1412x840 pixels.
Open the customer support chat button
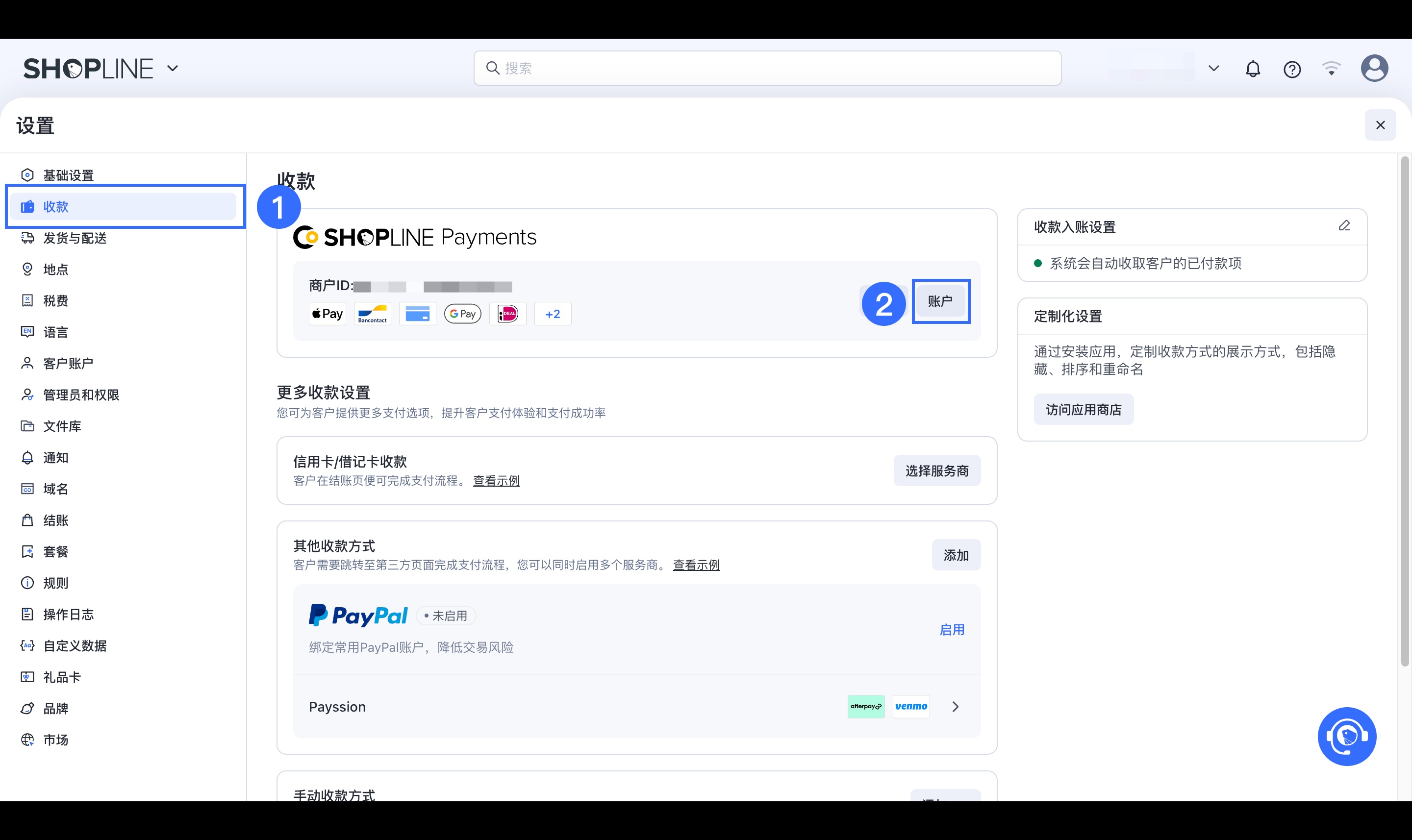[1347, 737]
